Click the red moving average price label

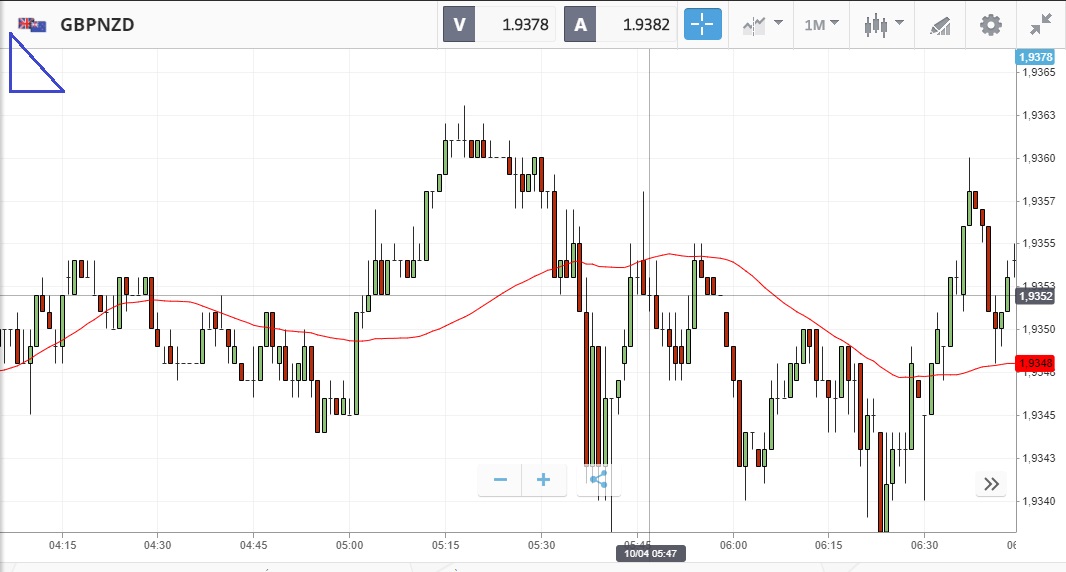1034,363
